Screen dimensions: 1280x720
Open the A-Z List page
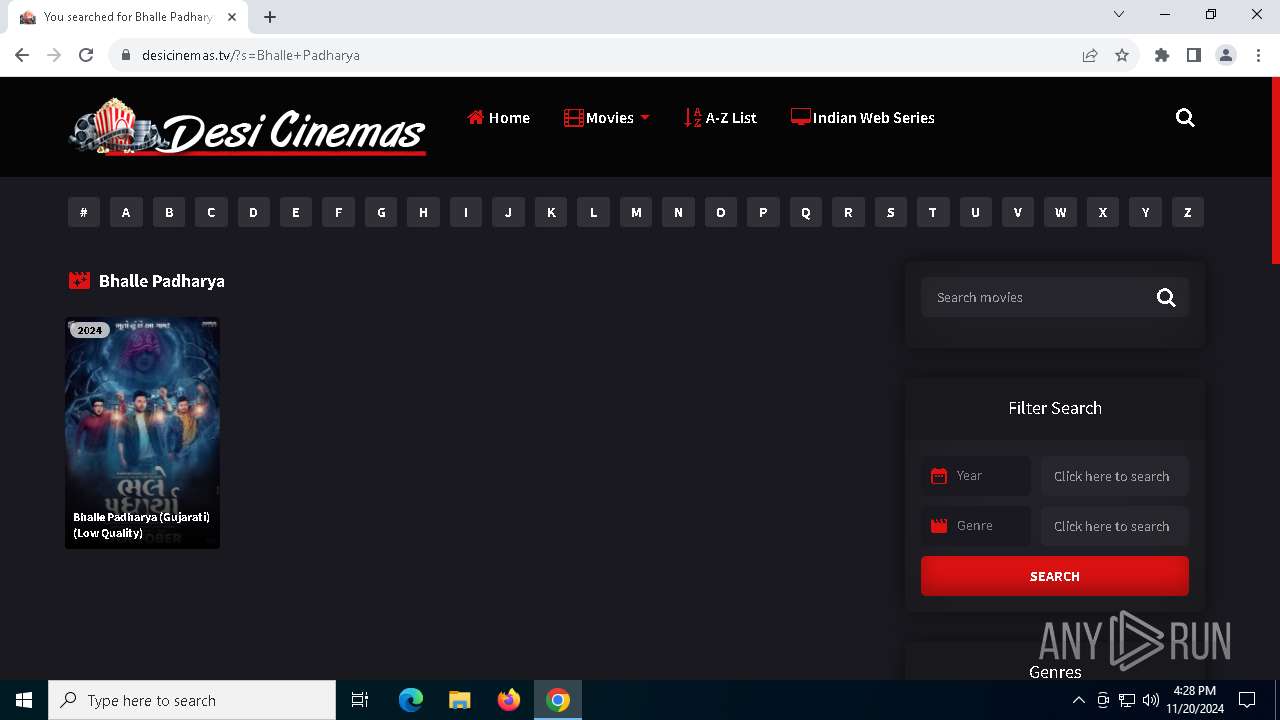pyautogui.click(x=720, y=118)
